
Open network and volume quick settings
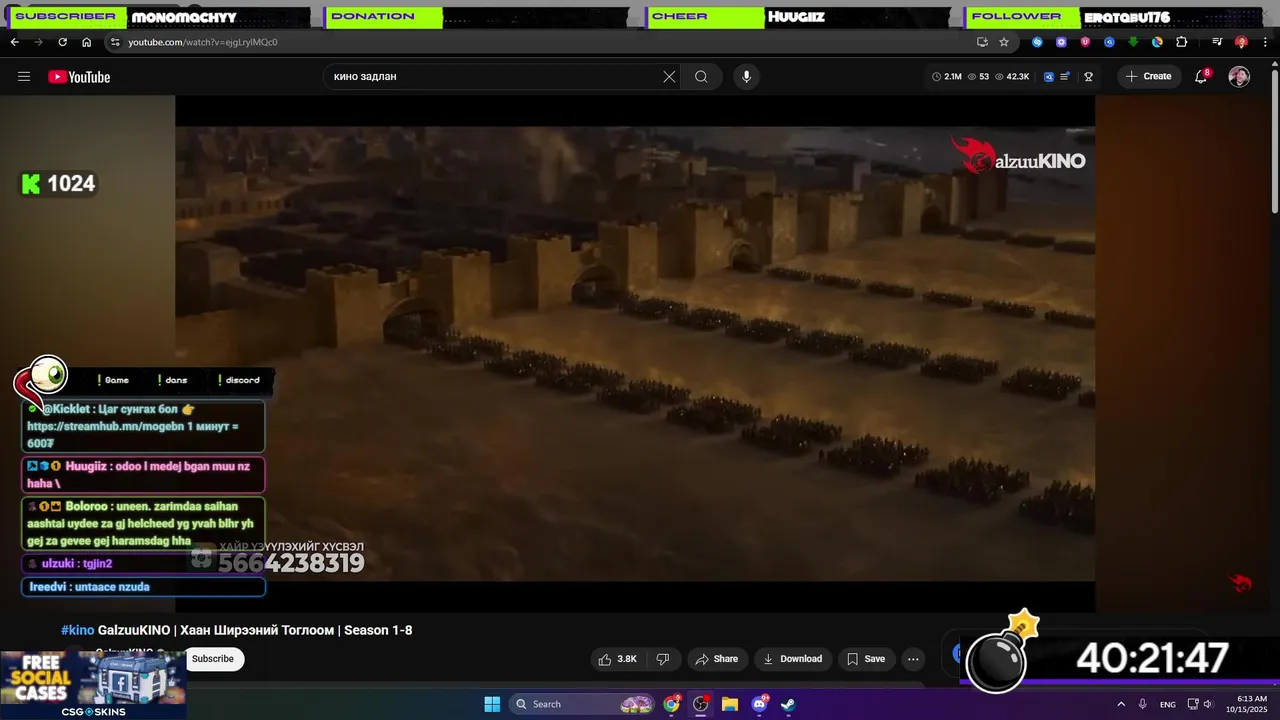click(x=1200, y=704)
